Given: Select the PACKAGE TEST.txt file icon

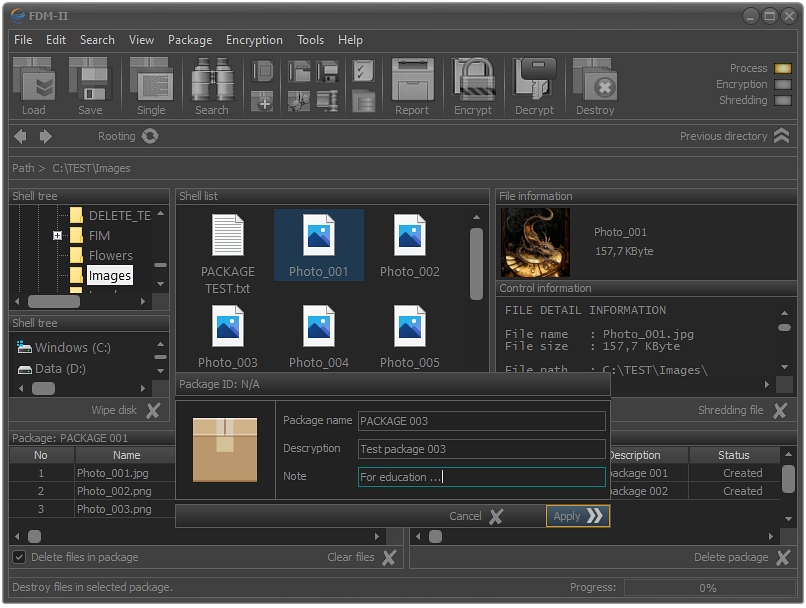Looking at the screenshot, I should [228, 235].
